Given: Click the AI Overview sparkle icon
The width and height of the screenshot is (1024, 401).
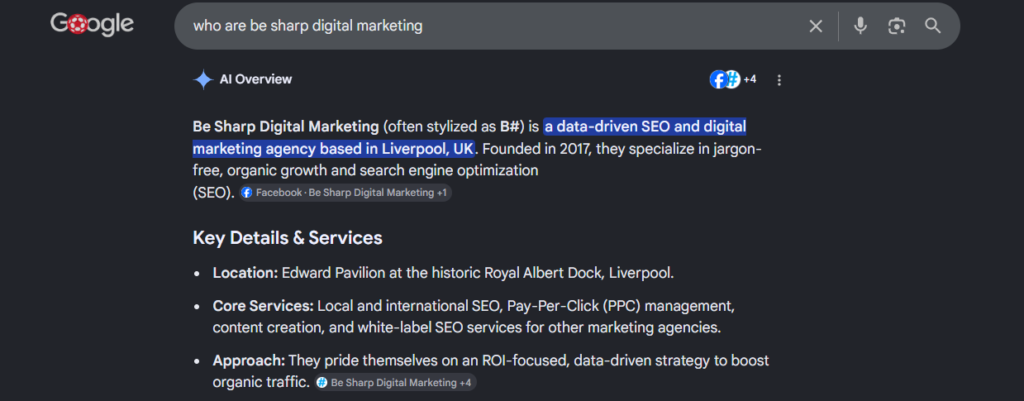Looking at the screenshot, I should click(x=203, y=80).
